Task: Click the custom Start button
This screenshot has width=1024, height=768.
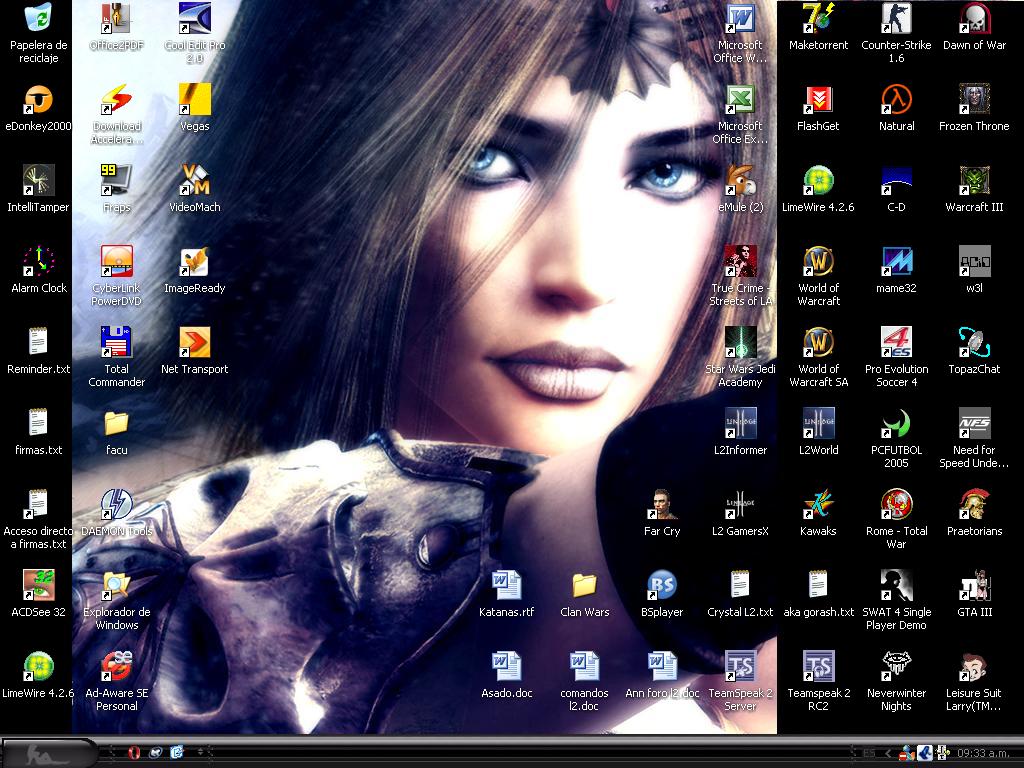Action: pos(50,753)
